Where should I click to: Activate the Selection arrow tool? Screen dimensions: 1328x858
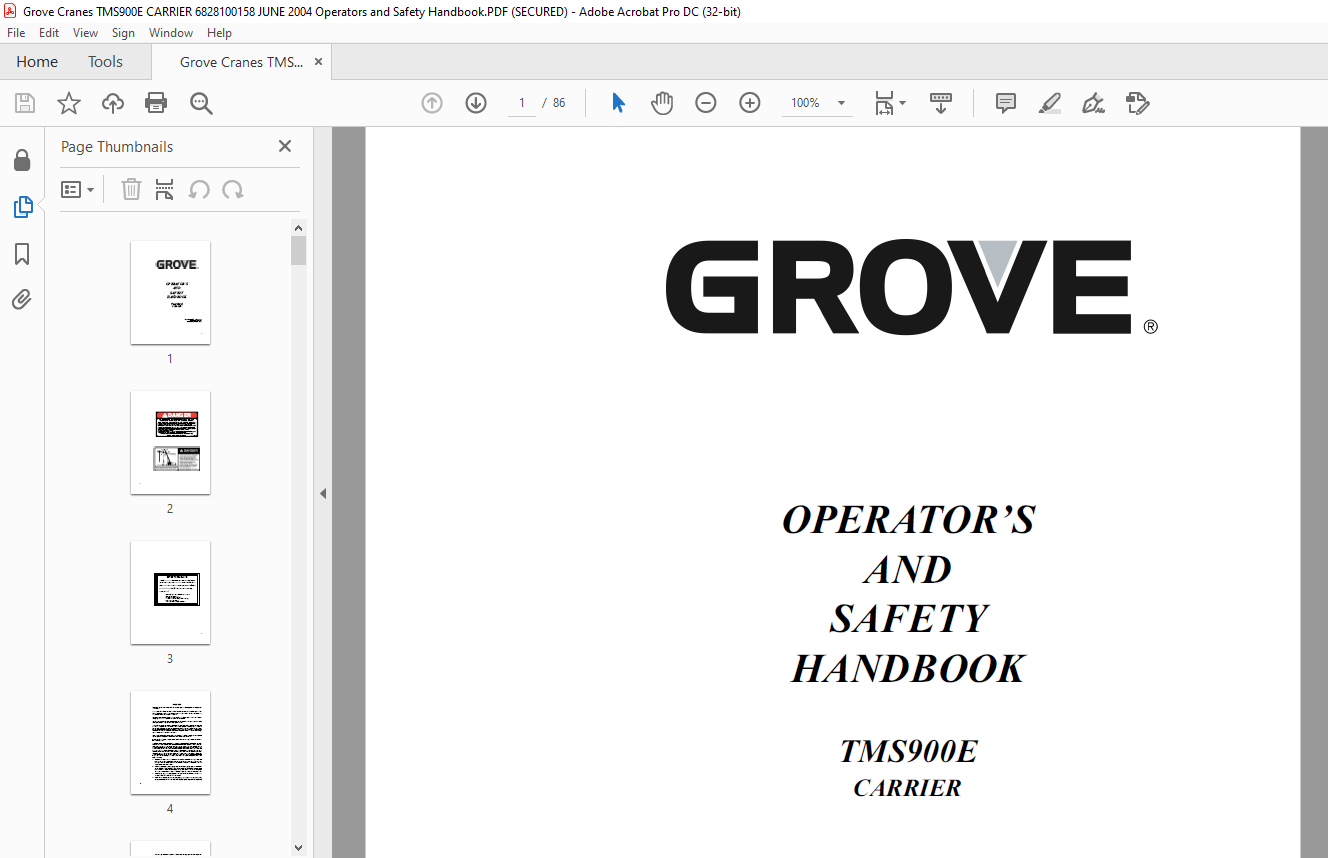pyautogui.click(x=618, y=103)
